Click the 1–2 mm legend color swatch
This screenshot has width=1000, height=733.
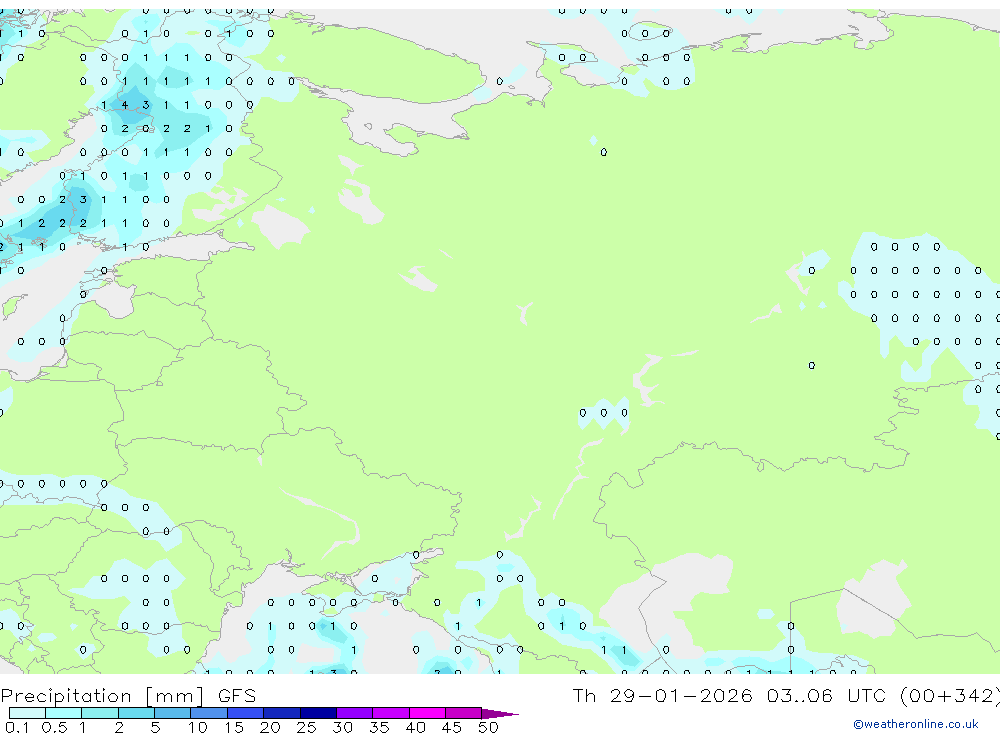pyautogui.click(x=100, y=713)
